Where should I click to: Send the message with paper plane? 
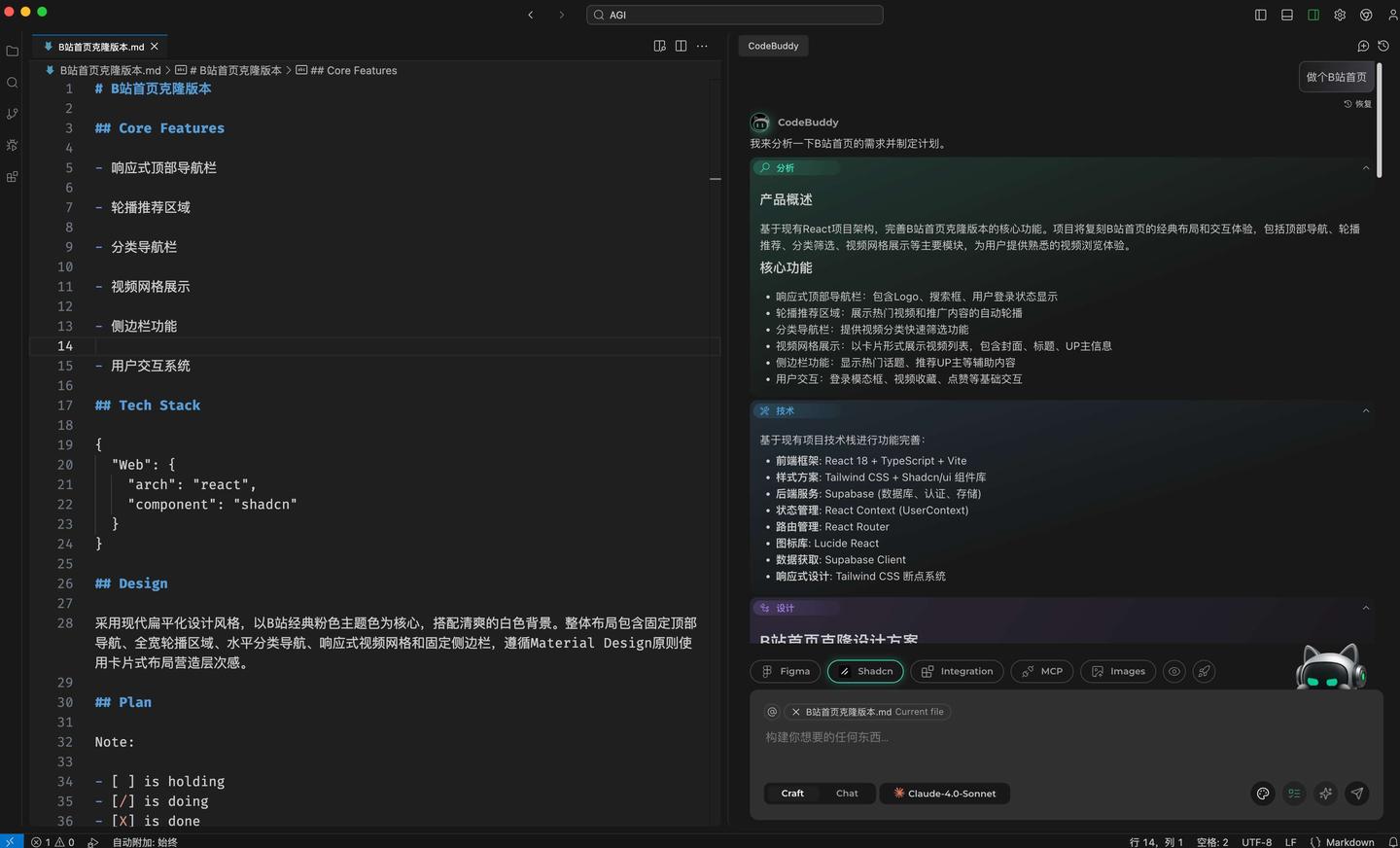(x=1357, y=794)
